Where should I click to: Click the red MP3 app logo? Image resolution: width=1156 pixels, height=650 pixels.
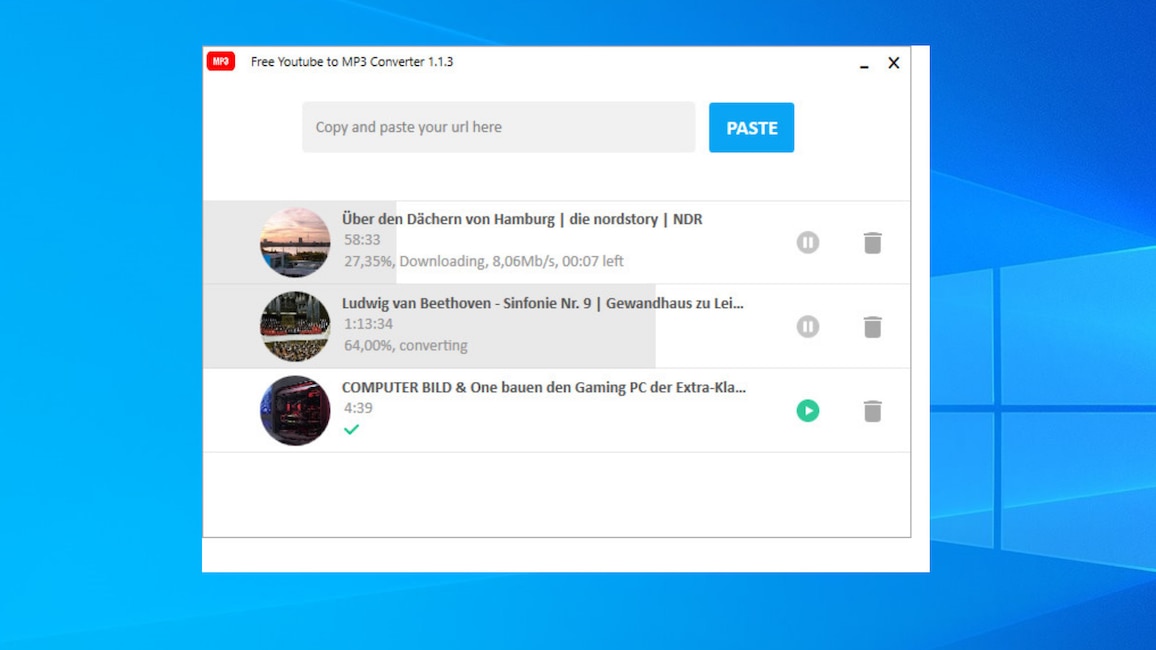[x=220, y=61]
